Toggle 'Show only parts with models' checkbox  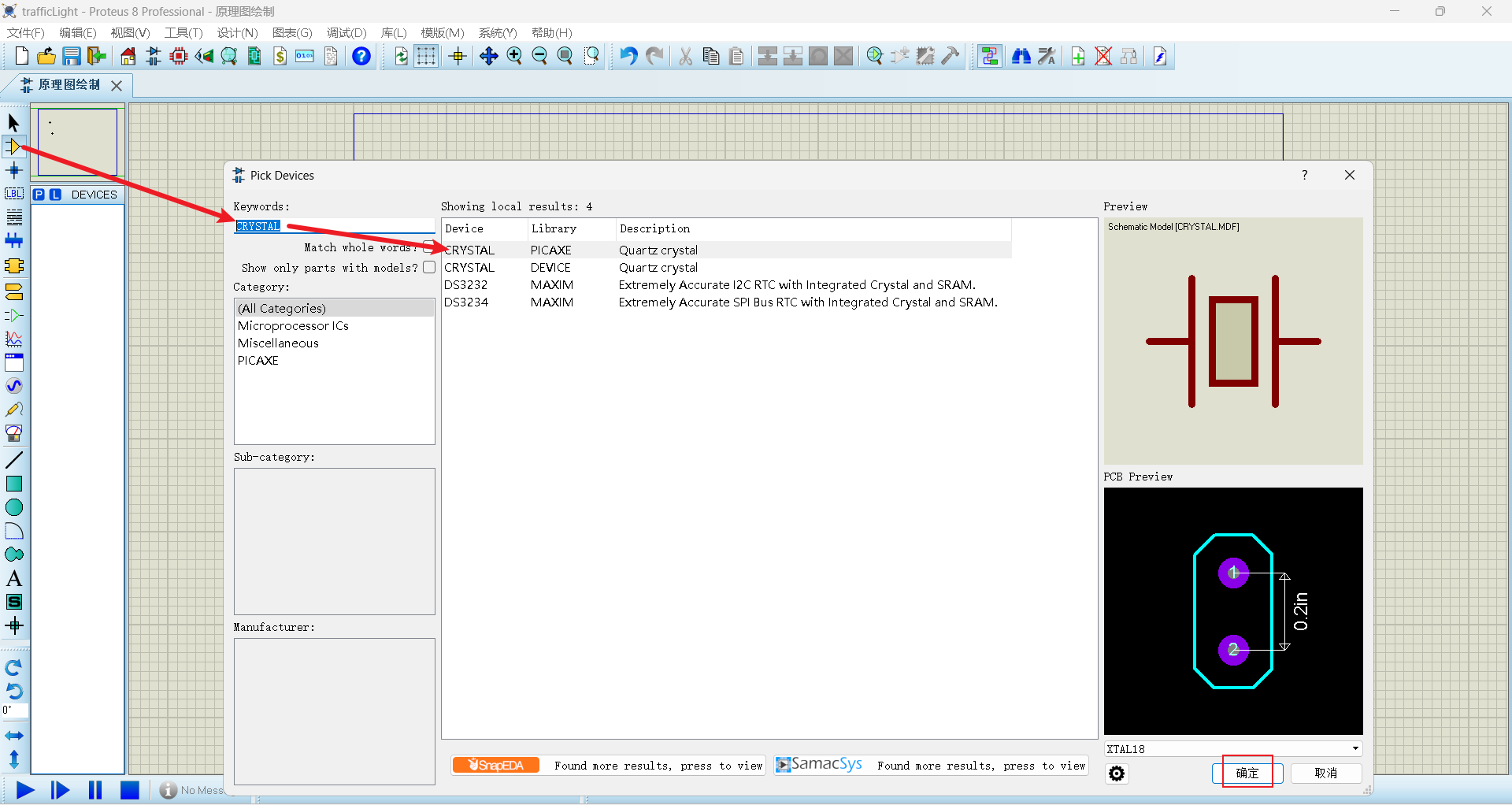(x=428, y=267)
